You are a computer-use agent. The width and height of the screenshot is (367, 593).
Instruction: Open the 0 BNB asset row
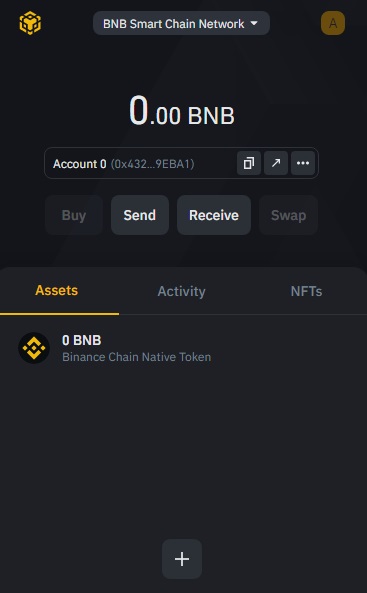coord(184,348)
